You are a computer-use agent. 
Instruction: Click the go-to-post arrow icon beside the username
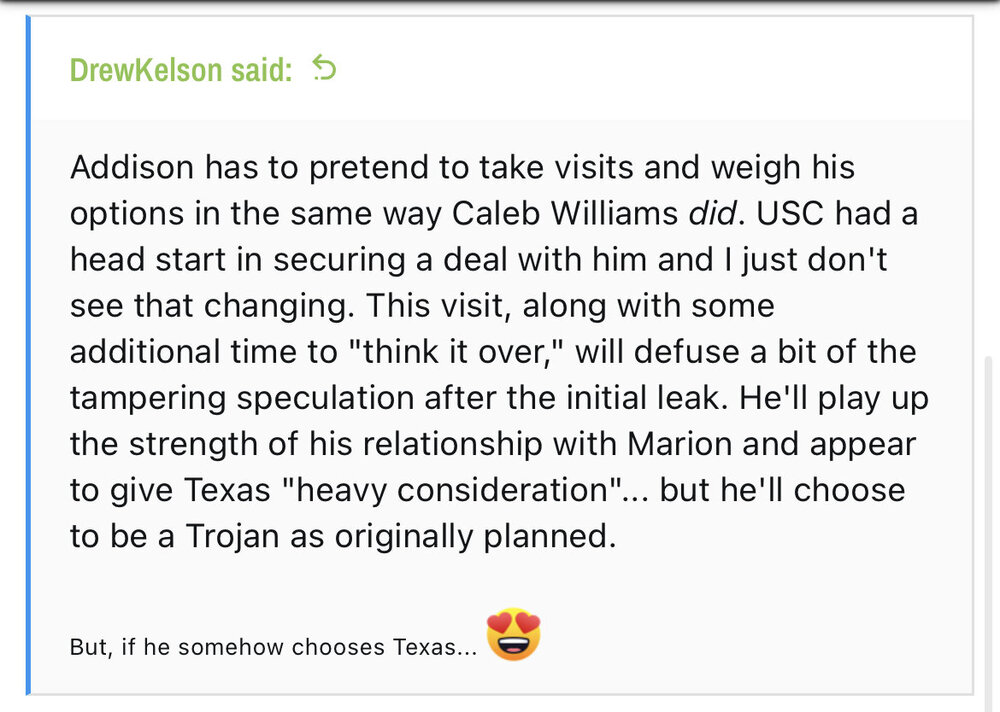[x=325, y=68]
